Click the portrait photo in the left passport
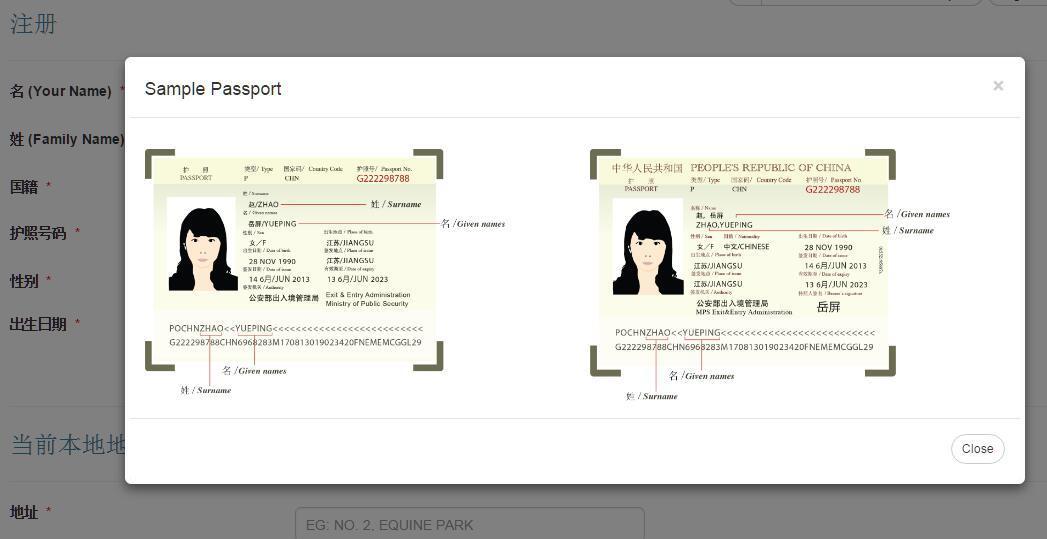The height and width of the screenshot is (539, 1047). (202, 244)
